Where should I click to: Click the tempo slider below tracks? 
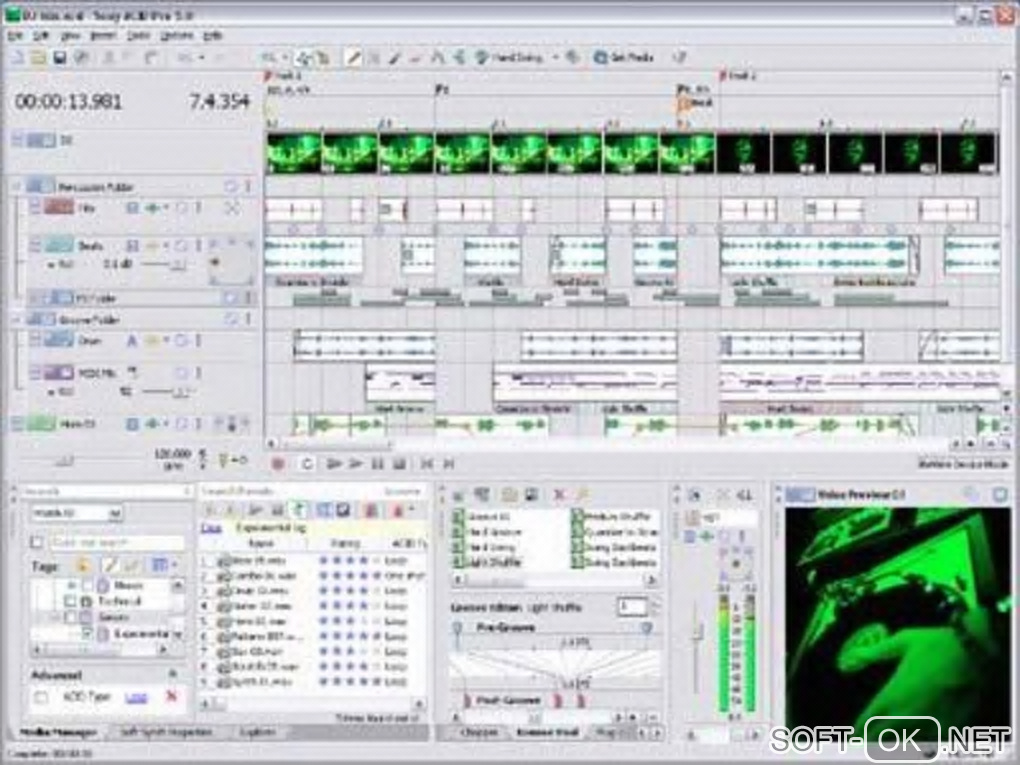coord(64,461)
